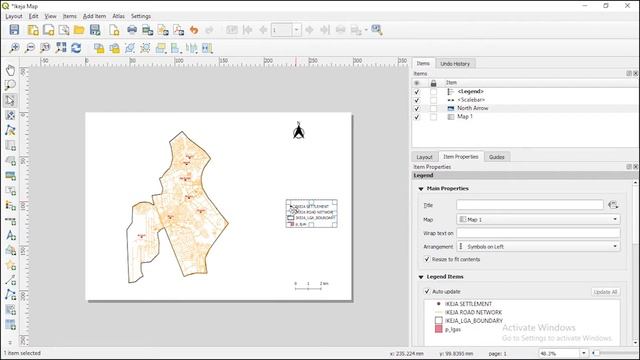The height and width of the screenshot is (360, 640).
Task: Open the Atlas Settings icon in toolbar
Action: 376,30
